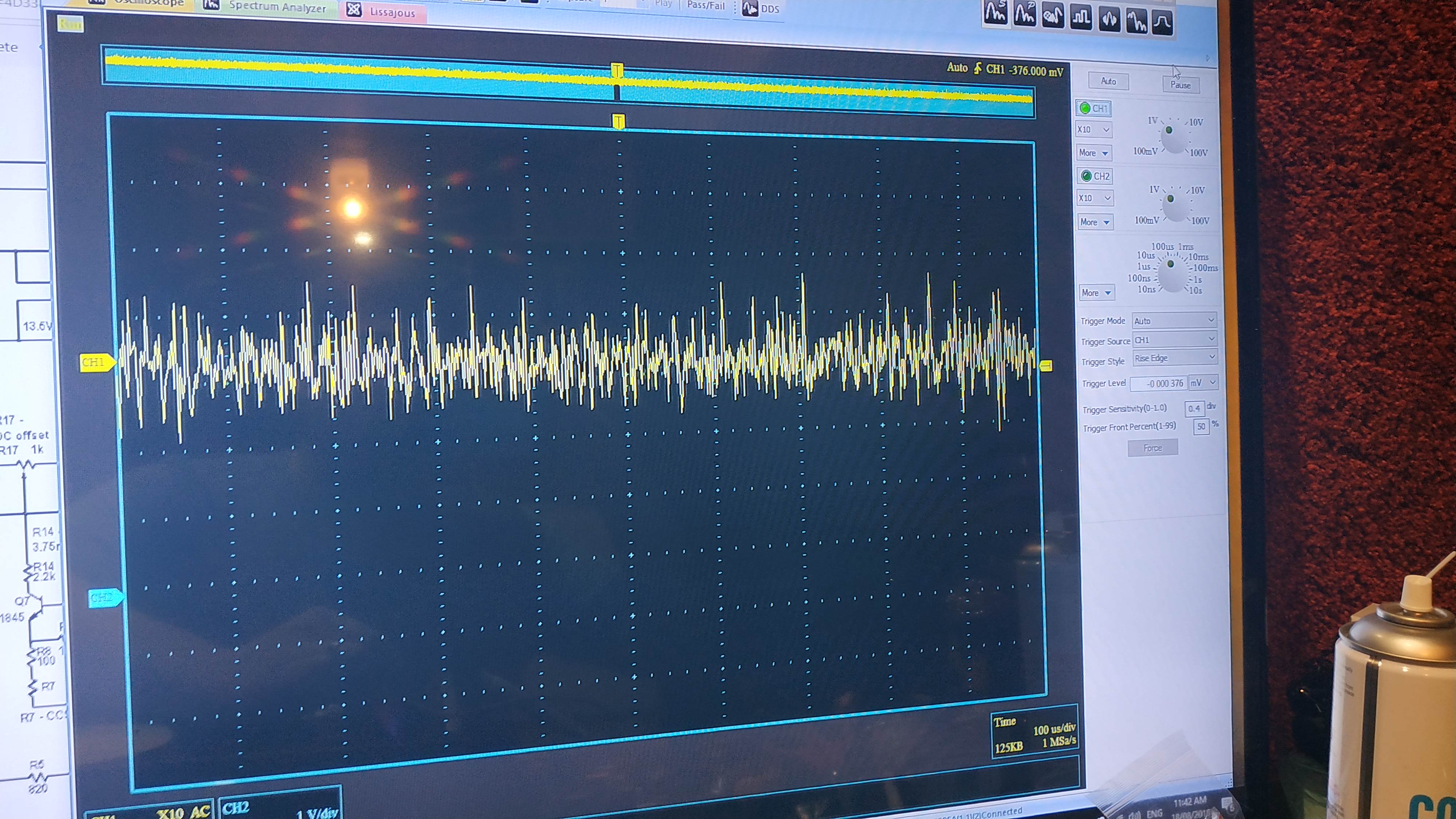Expand the CH2 More options menu
The image size is (1456, 819).
[1095, 222]
